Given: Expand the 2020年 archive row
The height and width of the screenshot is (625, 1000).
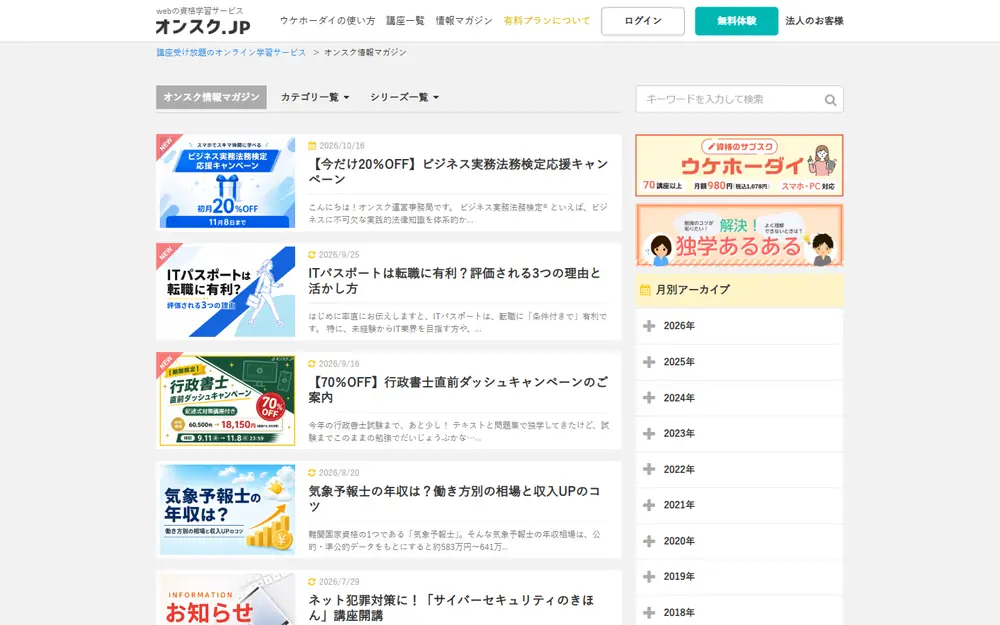Looking at the screenshot, I should 739,541.
